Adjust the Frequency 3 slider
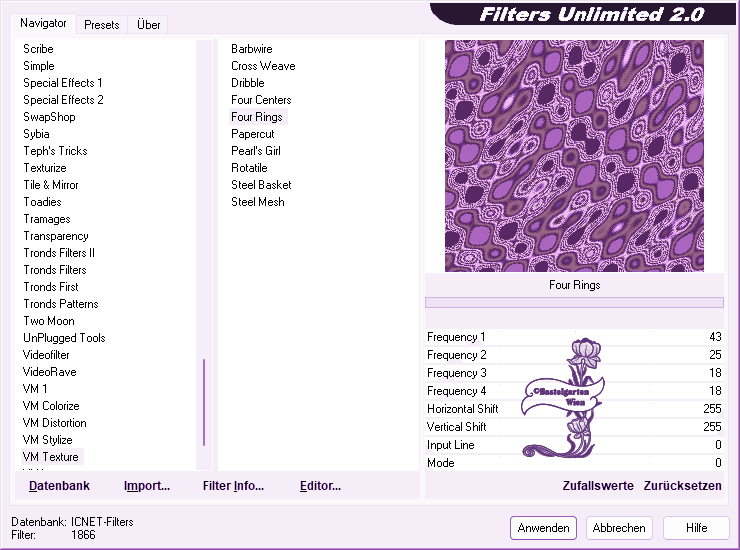 [x=574, y=373]
